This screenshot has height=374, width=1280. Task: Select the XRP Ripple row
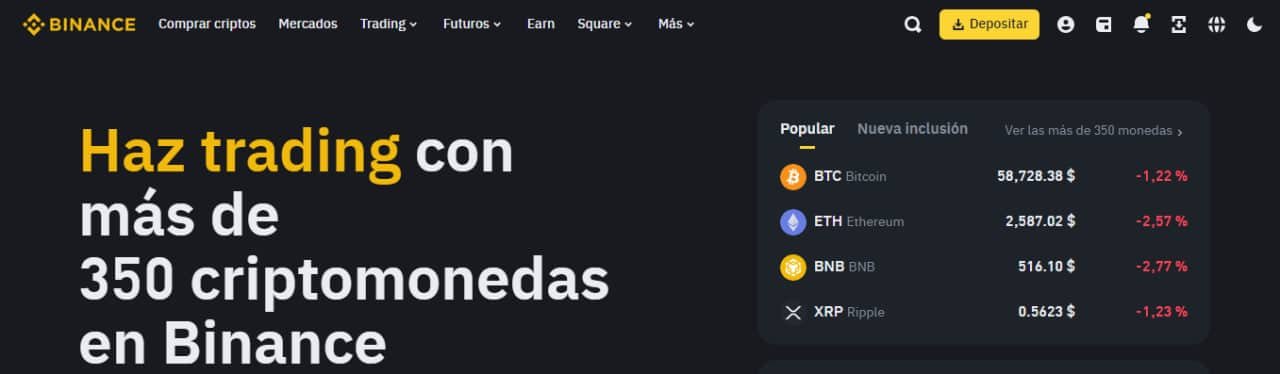(984, 312)
